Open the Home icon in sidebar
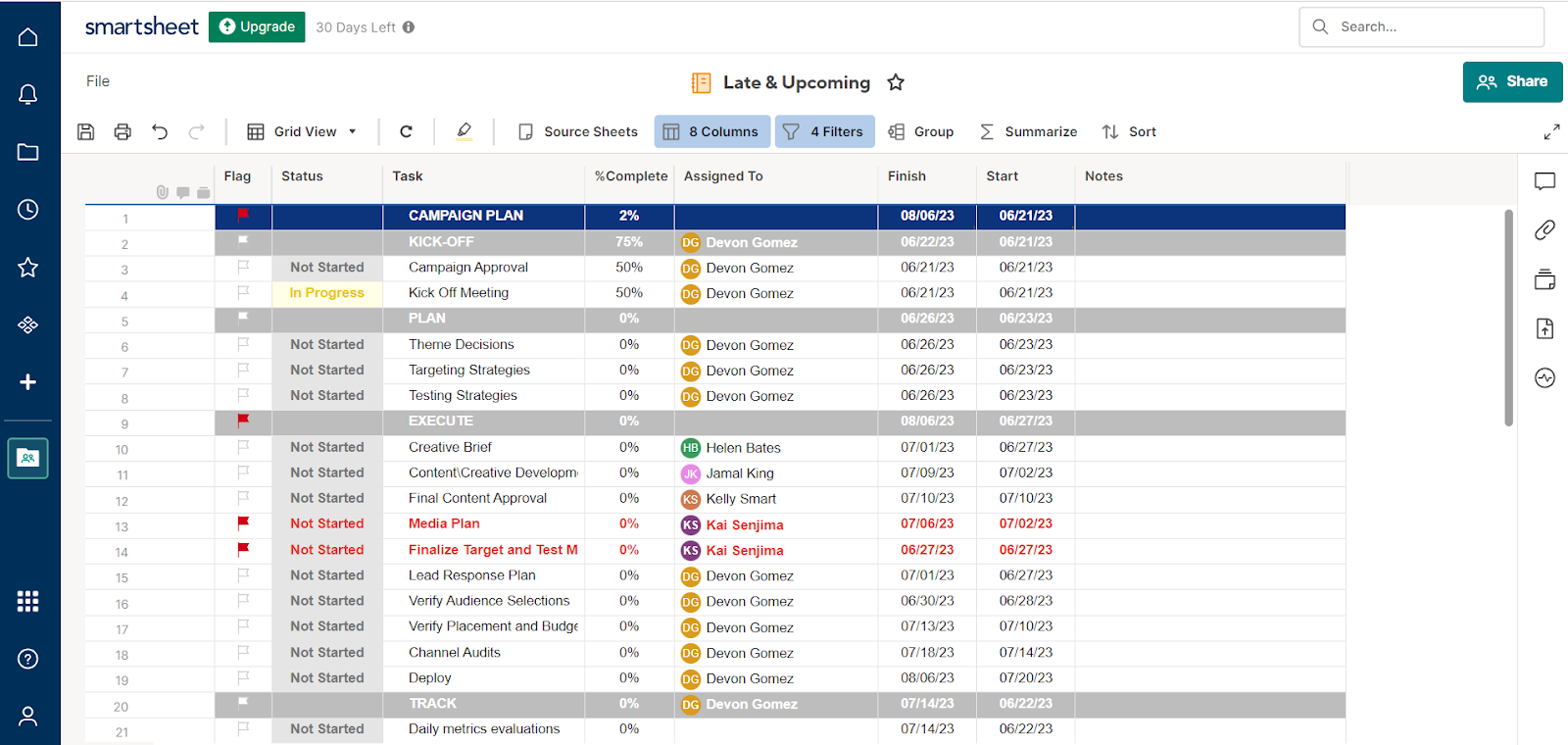 coord(28,37)
